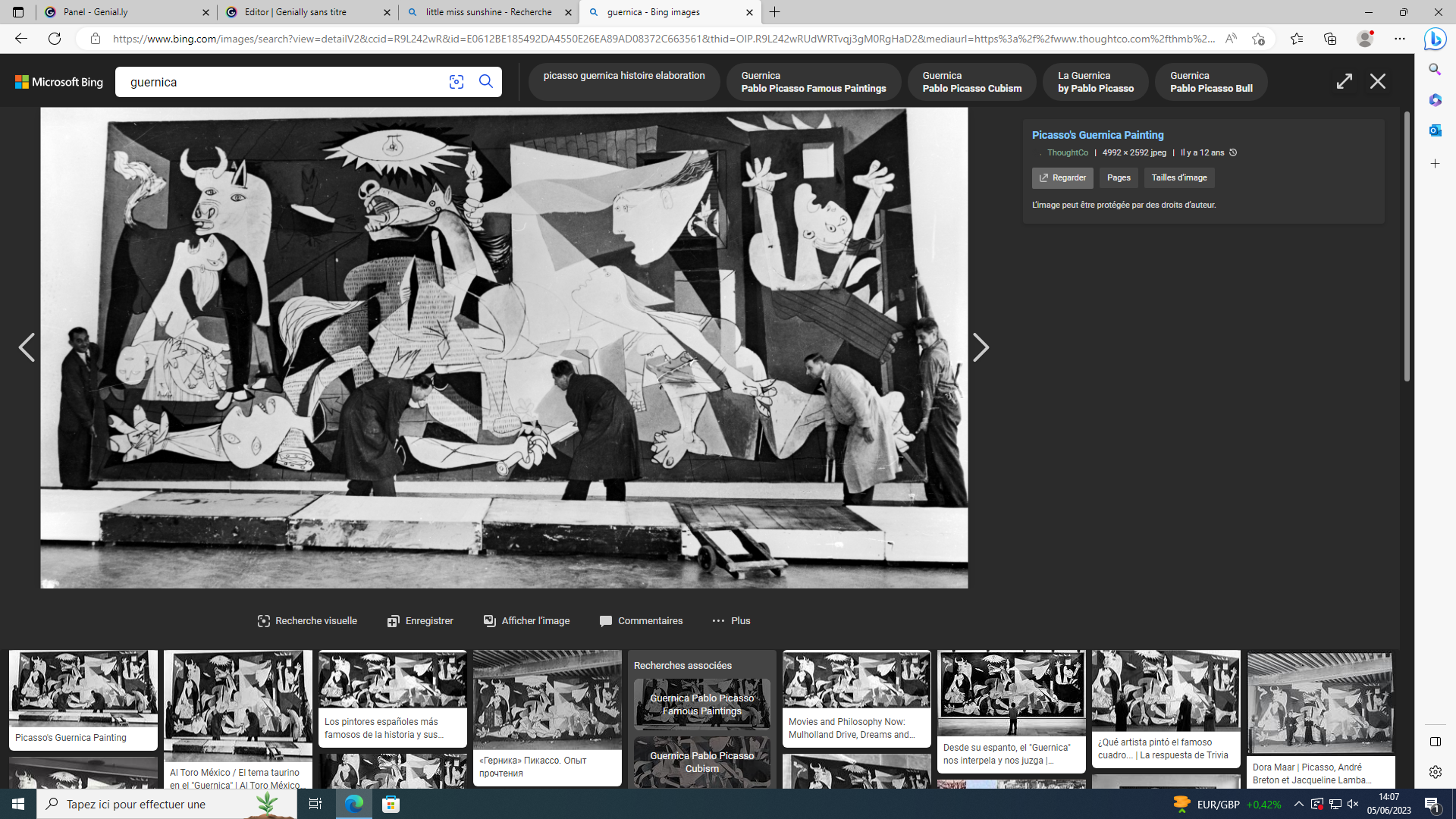Go back using the left image chevron

[27, 347]
